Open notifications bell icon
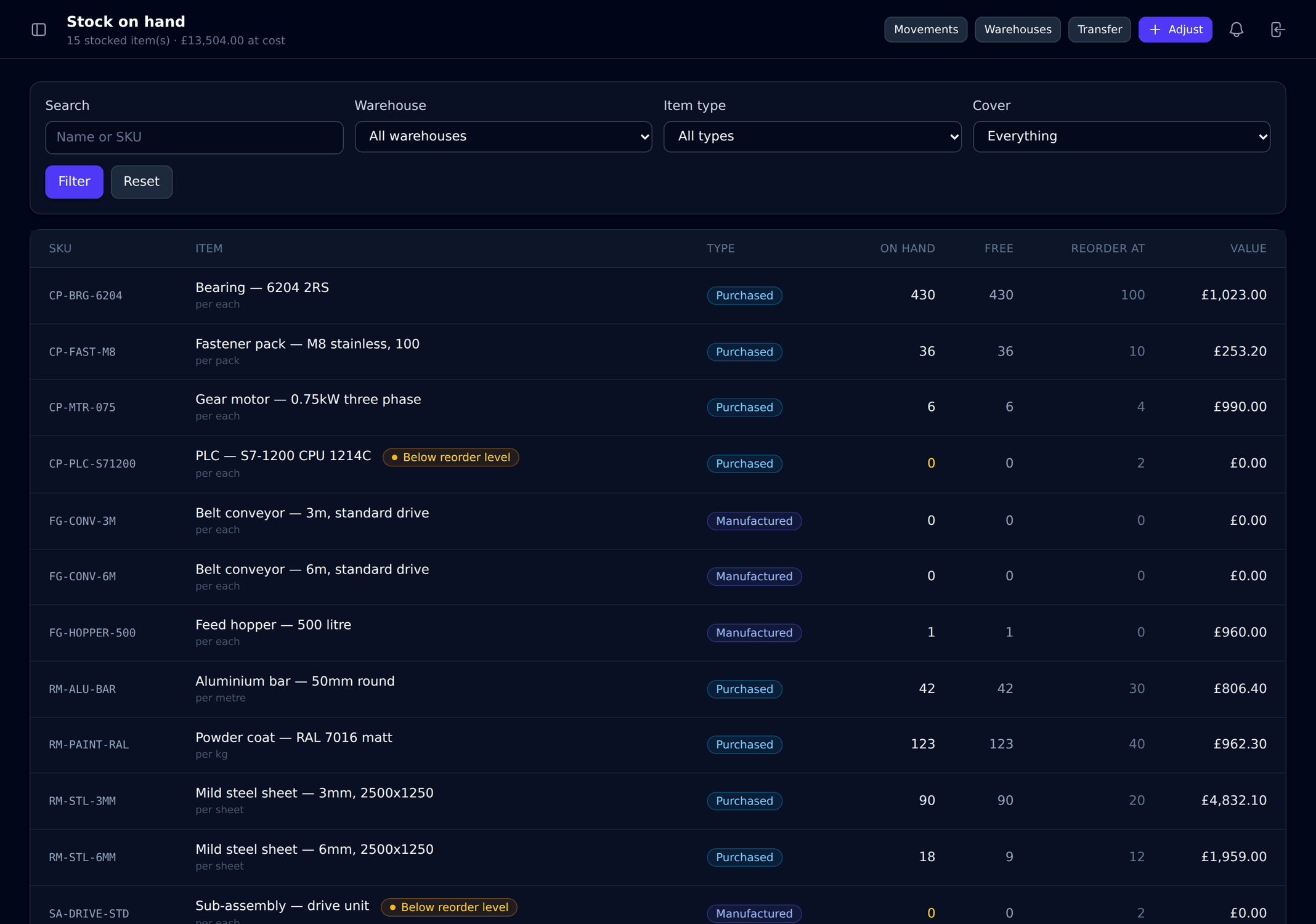The width and height of the screenshot is (1316, 924). pyautogui.click(x=1236, y=30)
